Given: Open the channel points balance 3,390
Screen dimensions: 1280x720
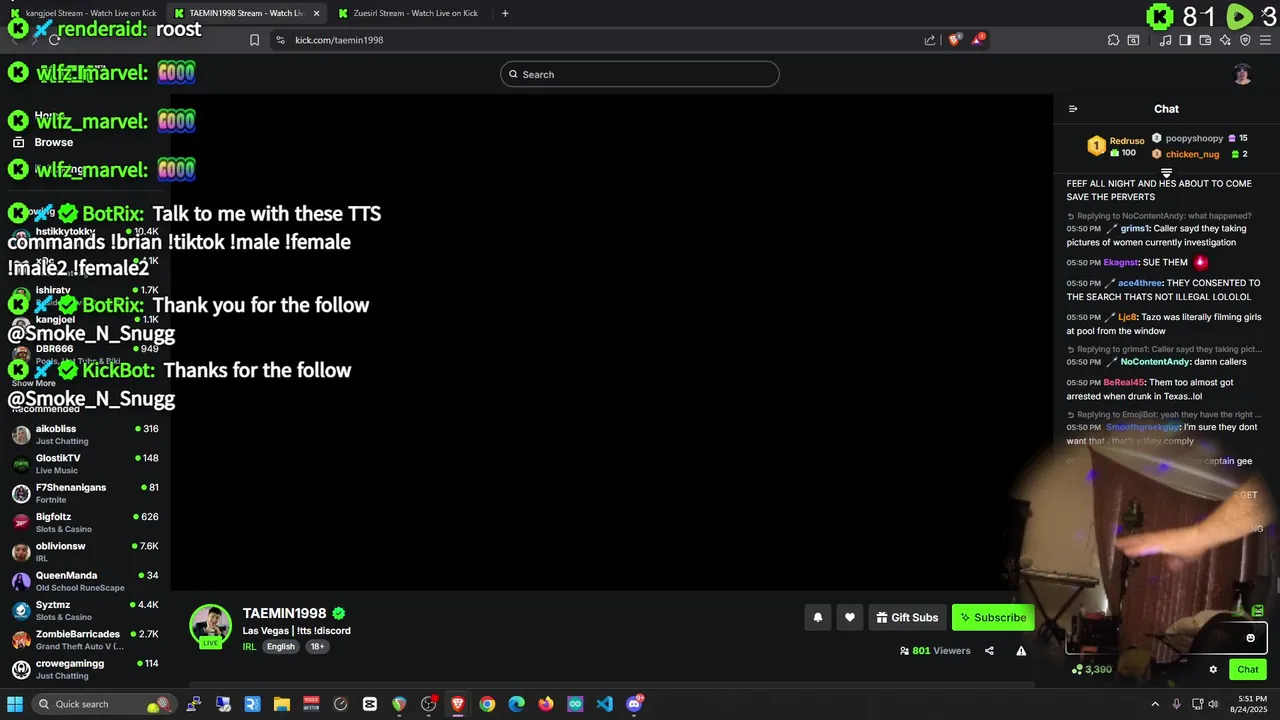Looking at the screenshot, I should [x=1091, y=670].
